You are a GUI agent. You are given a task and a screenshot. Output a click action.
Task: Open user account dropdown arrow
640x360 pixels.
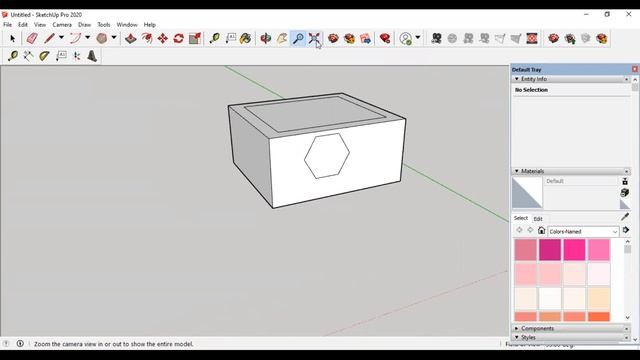[418, 38]
